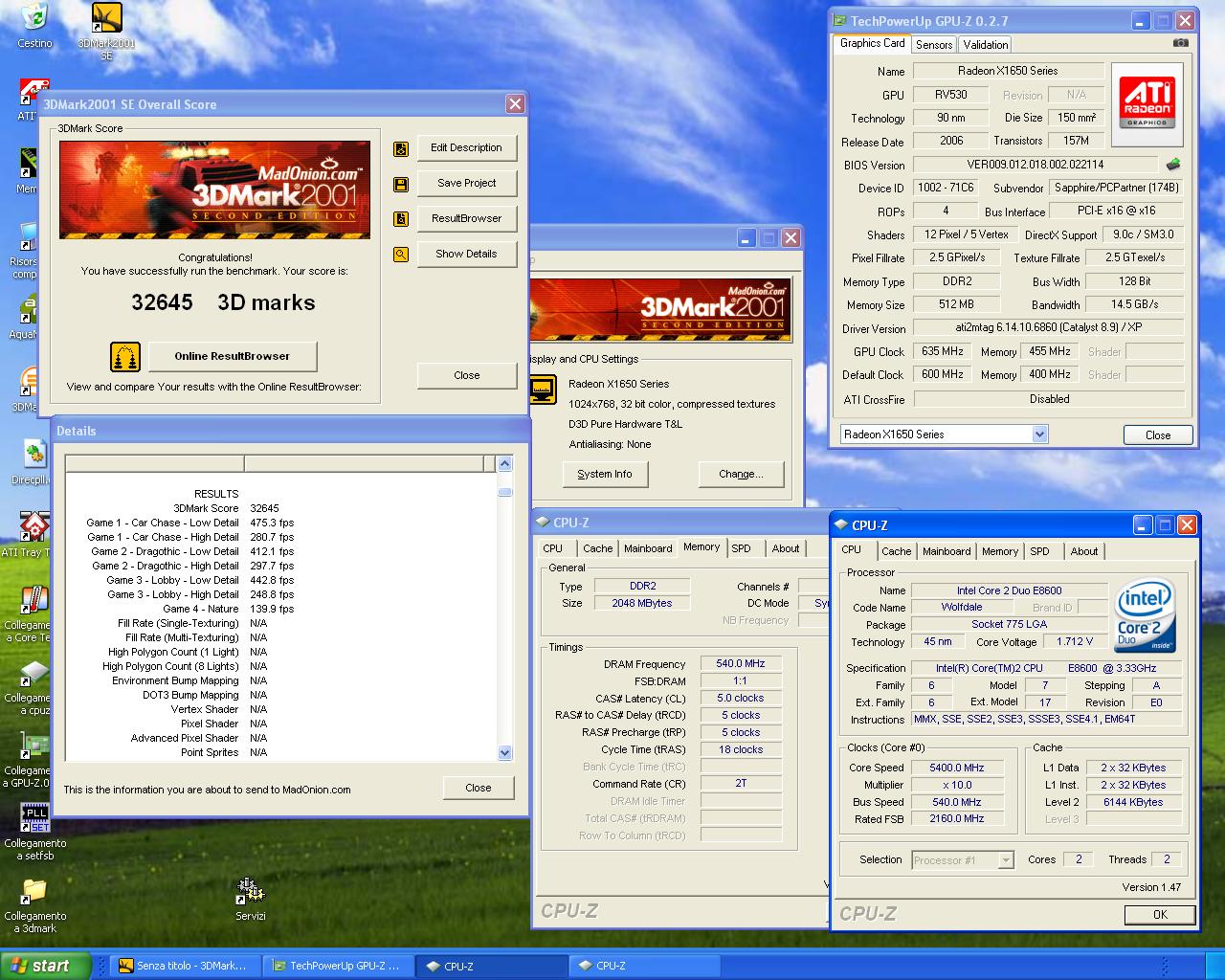Switch to TechPowerUp GPU-Z taskbar button
This screenshot has width=1225, height=980.
[337, 966]
